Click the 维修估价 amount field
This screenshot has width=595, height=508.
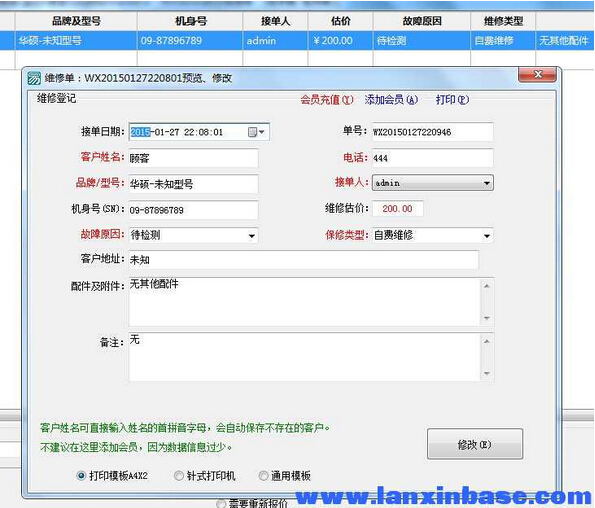coord(398,209)
